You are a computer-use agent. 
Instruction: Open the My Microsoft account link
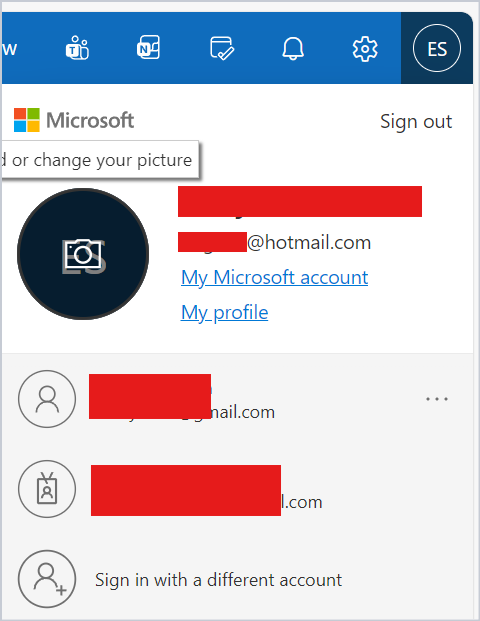(274, 277)
